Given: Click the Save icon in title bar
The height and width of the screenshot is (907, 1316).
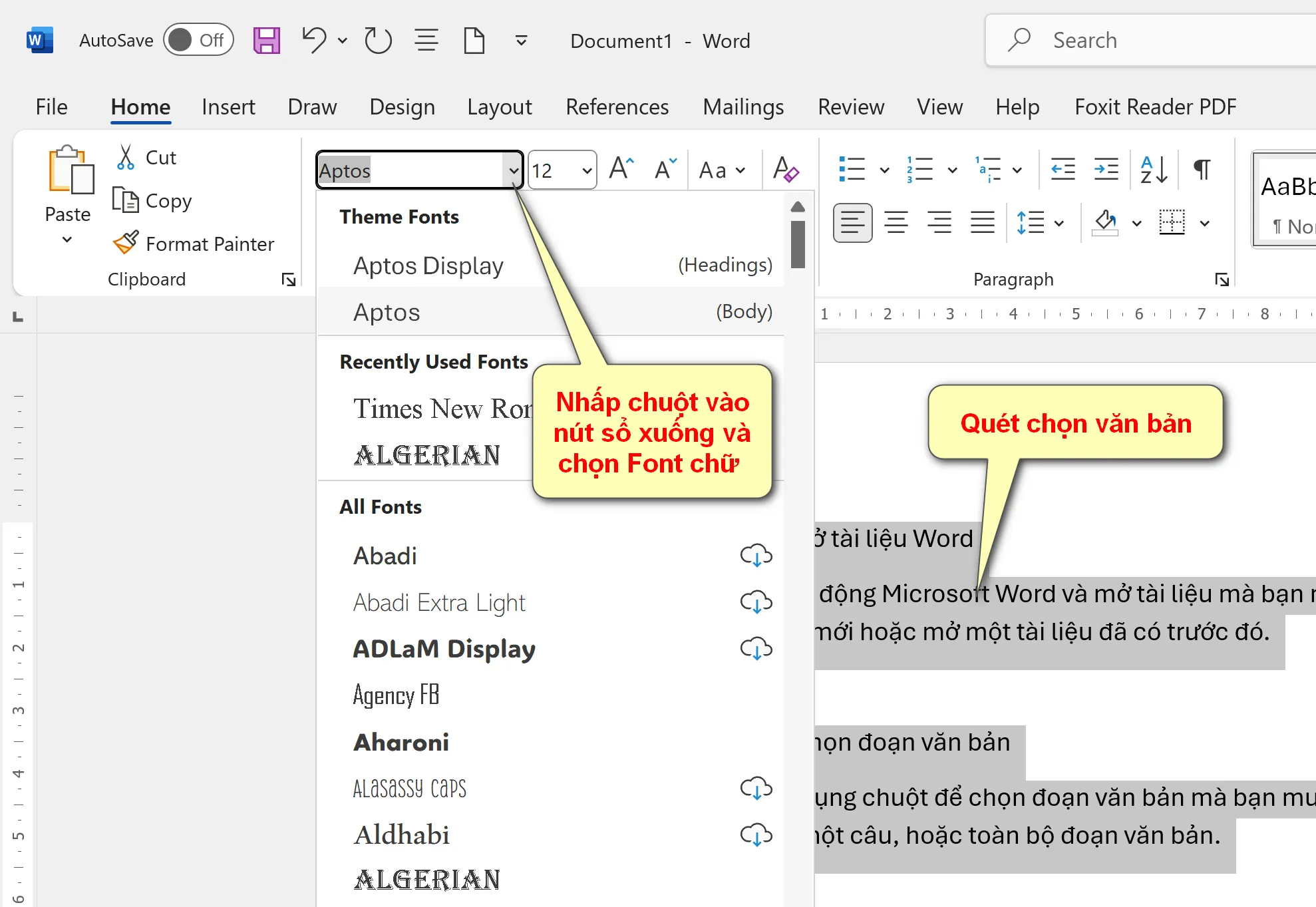Looking at the screenshot, I should (266, 41).
